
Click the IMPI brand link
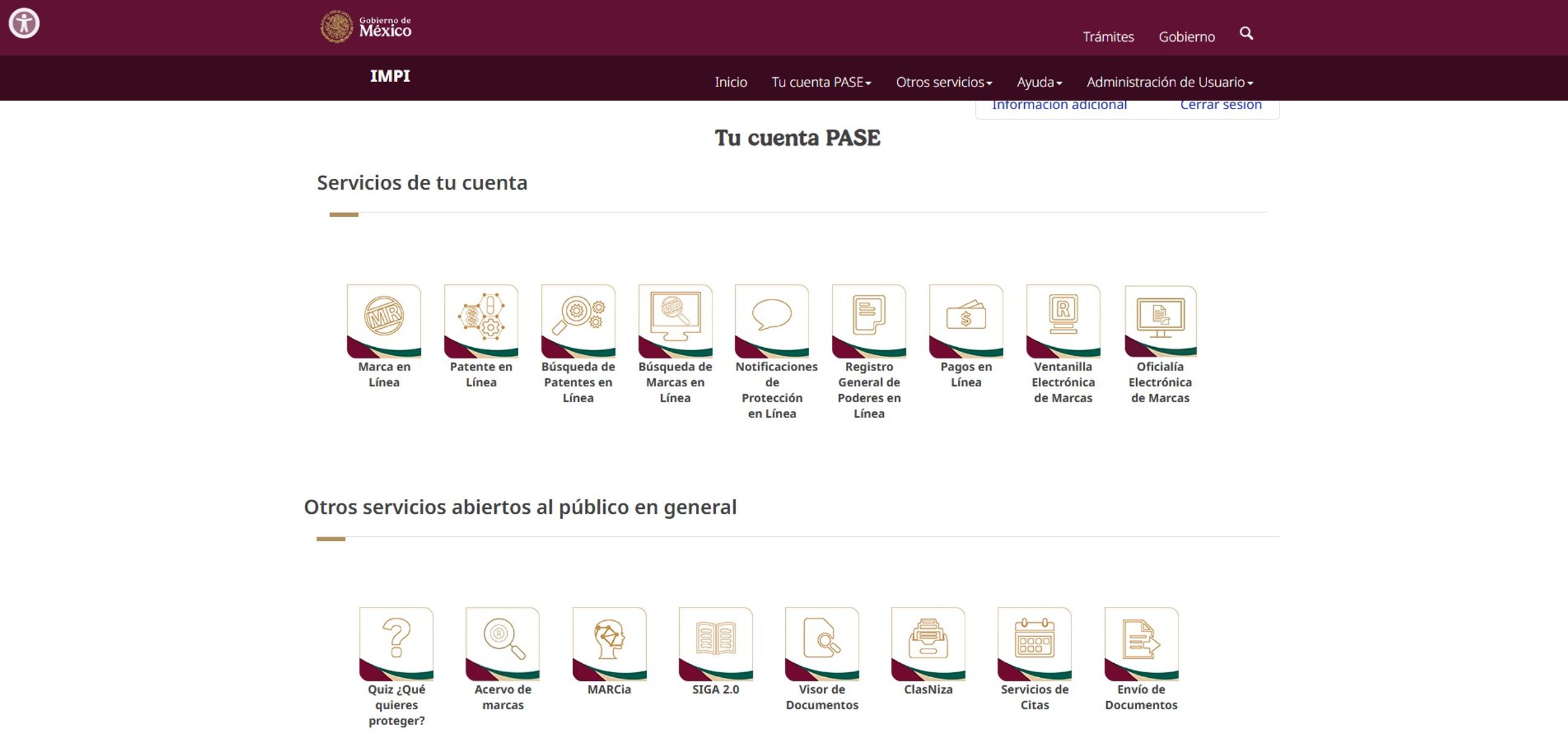390,76
